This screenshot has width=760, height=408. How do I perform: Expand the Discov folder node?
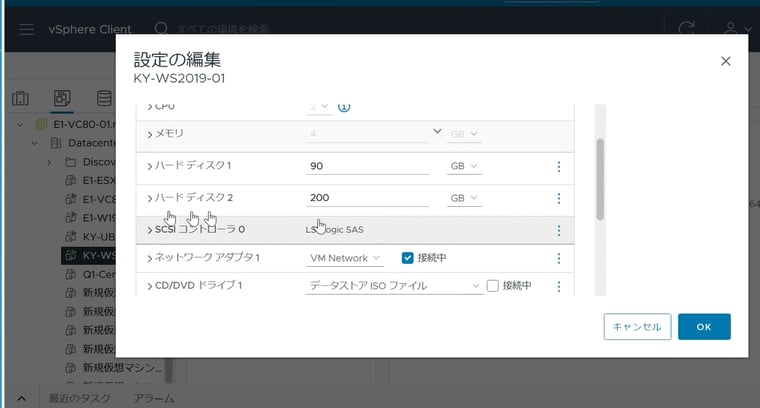49,162
